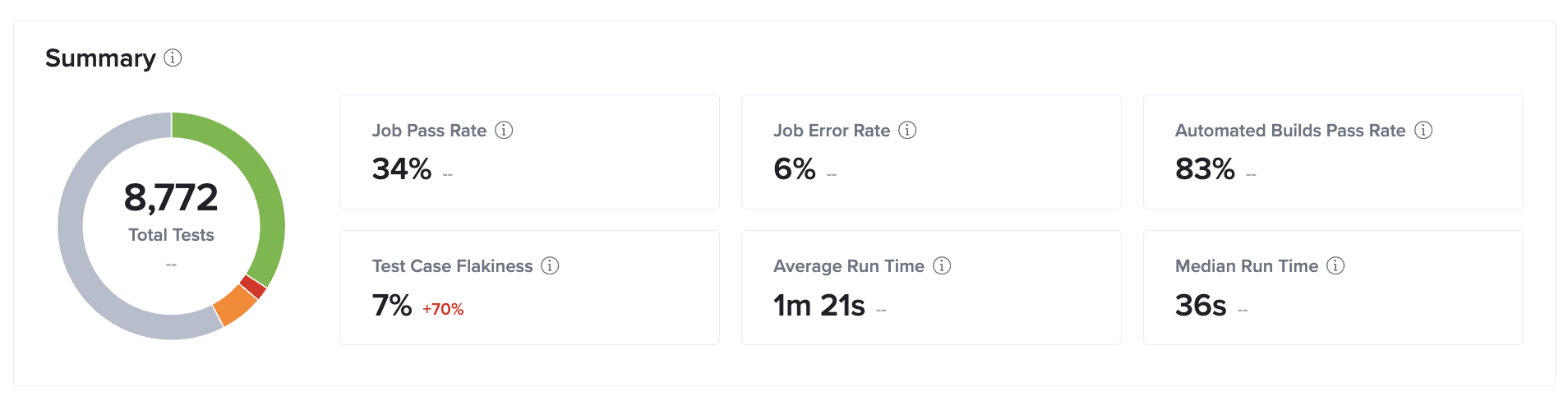Click the Average Run Time info icon
This screenshot has width=1568, height=401.
[942, 266]
